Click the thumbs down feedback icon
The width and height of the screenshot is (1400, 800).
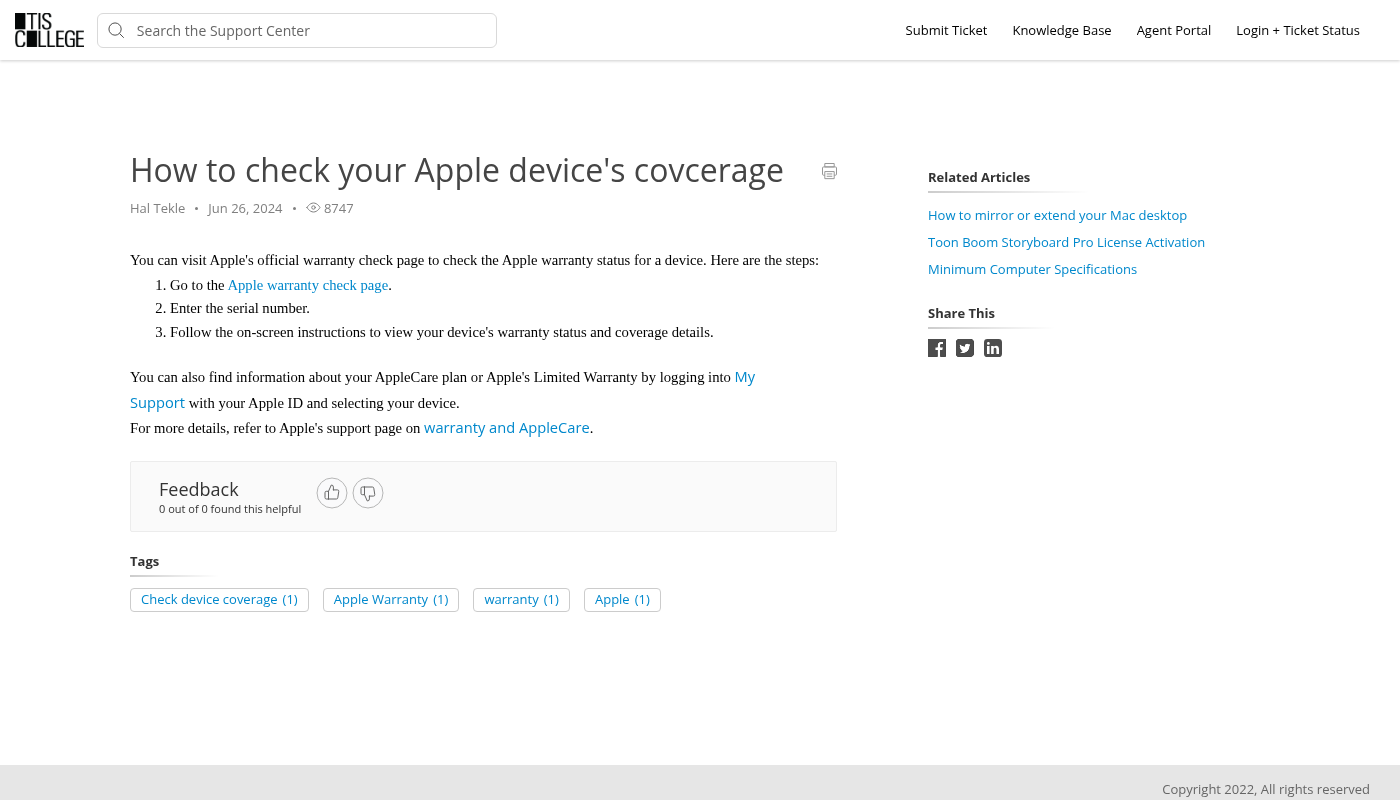pyautogui.click(x=368, y=493)
